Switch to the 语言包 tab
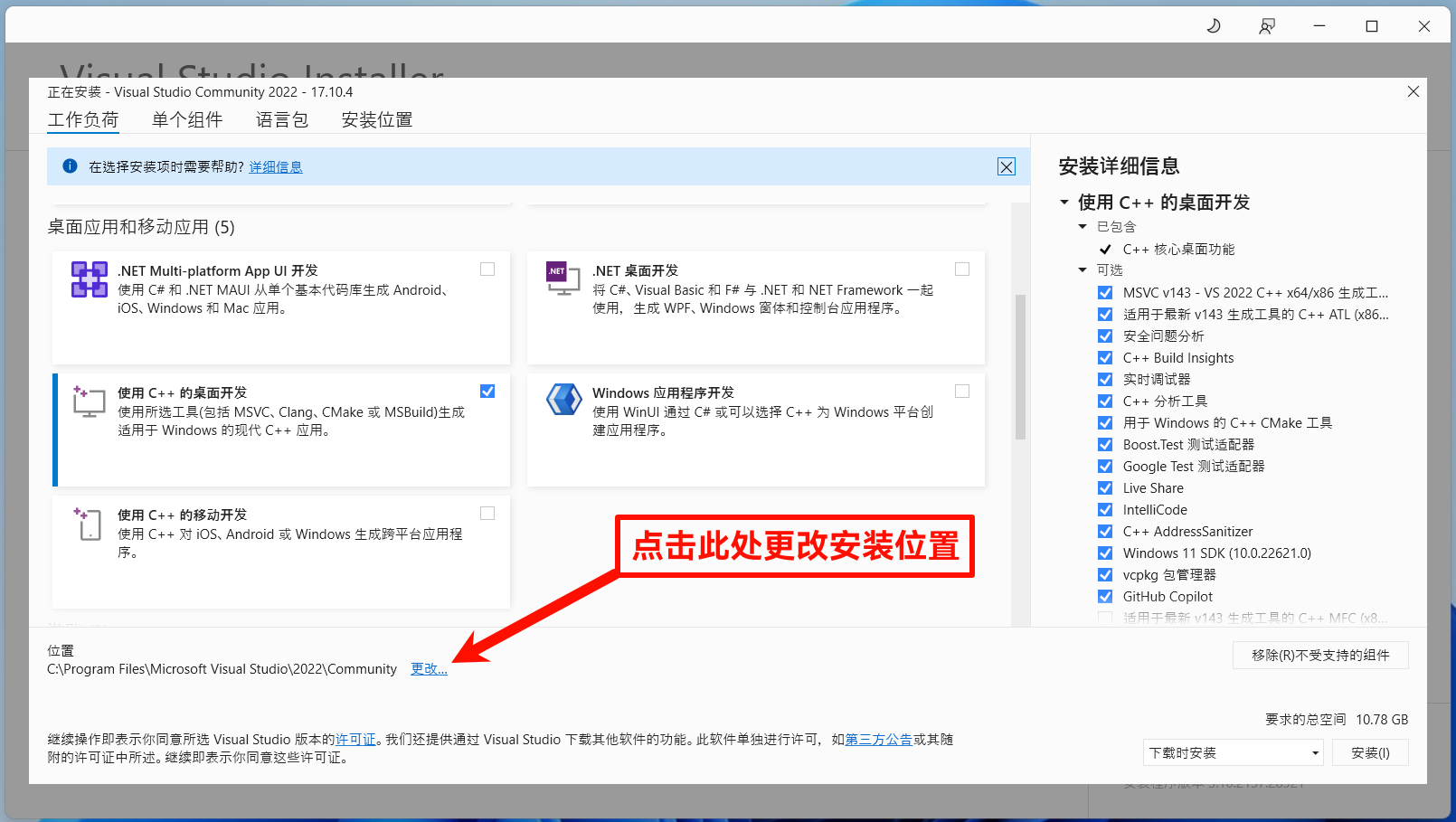The image size is (1456, 822). pos(282,120)
